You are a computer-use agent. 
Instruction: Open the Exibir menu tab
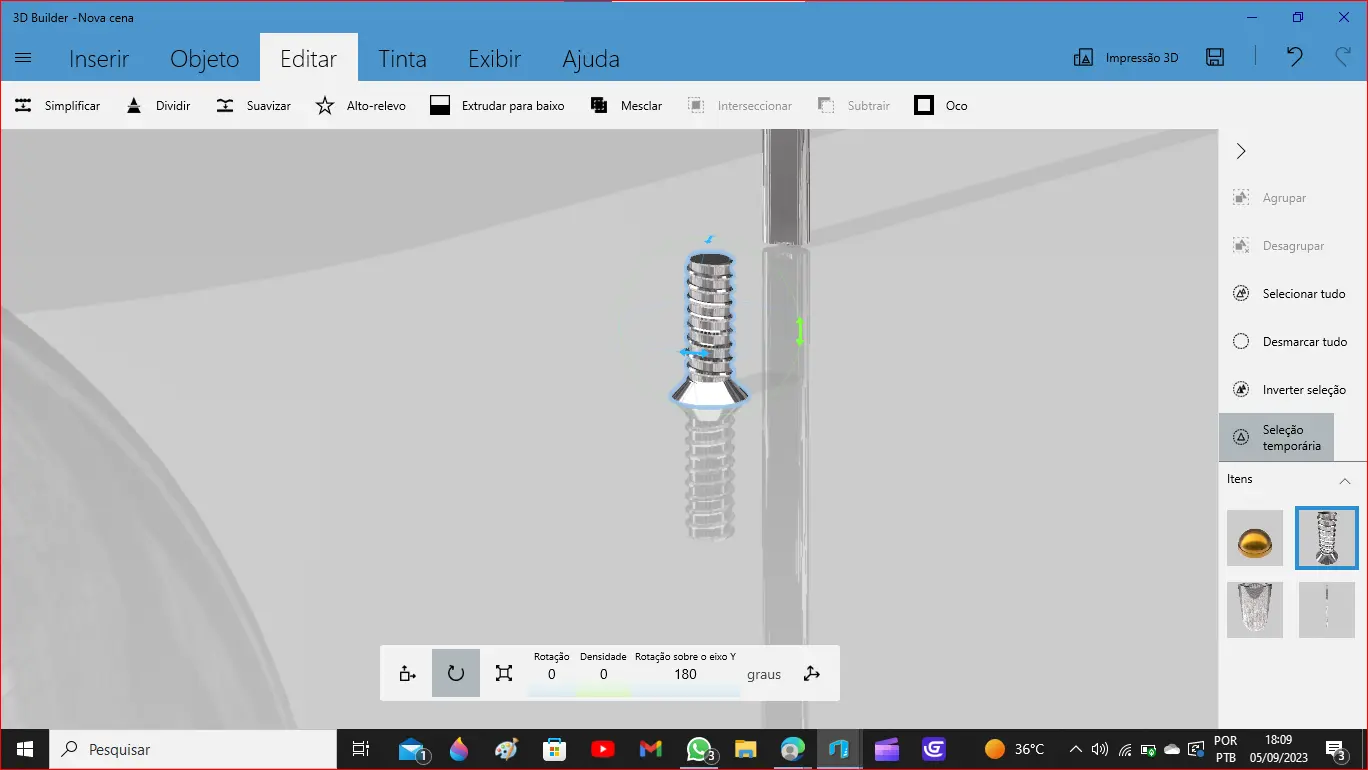click(494, 59)
